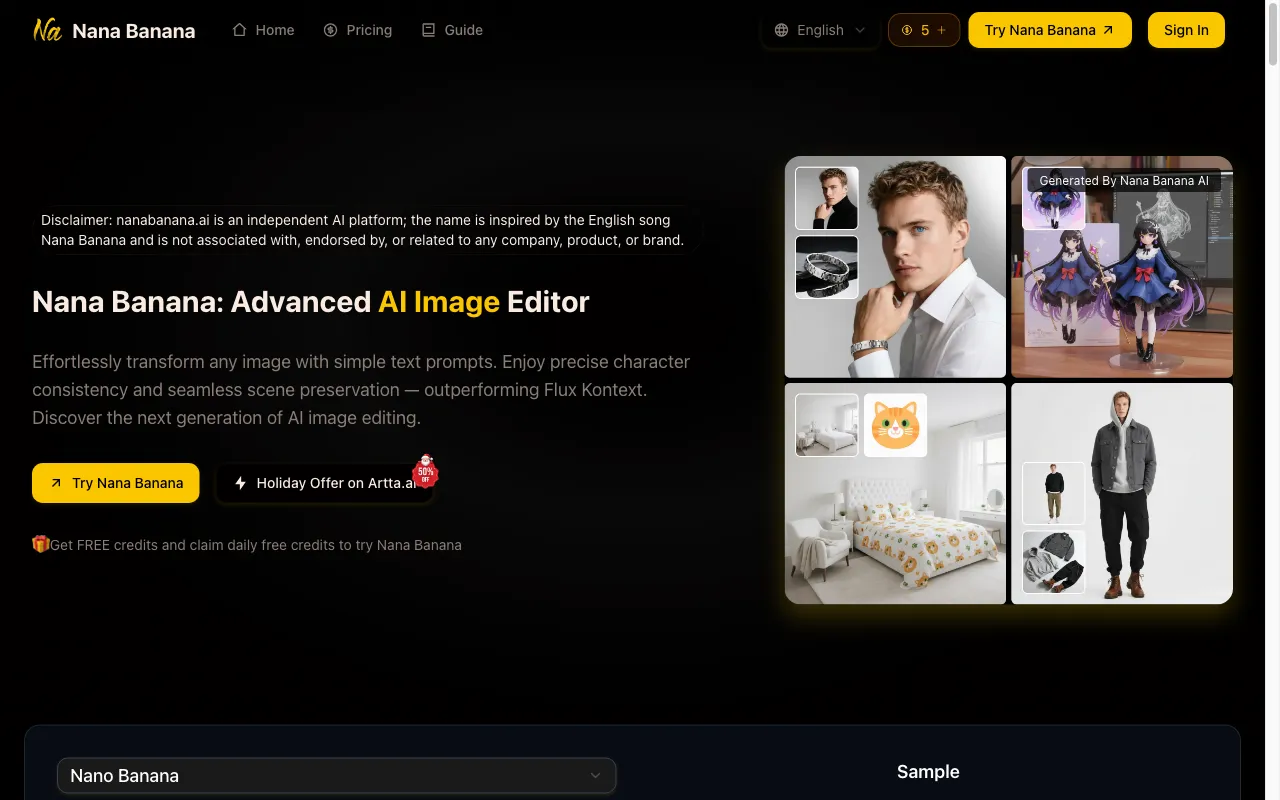This screenshot has width=1280, height=800.
Task: Click the globe language icon
Action: click(x=781, y=30)
